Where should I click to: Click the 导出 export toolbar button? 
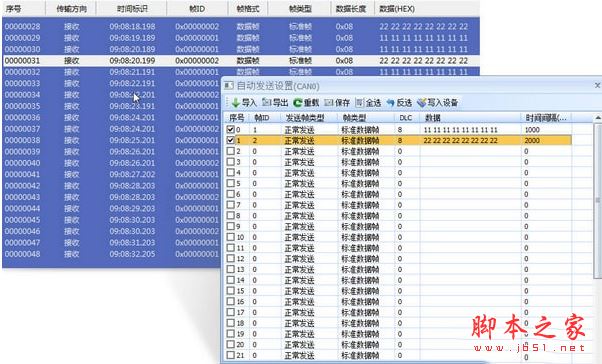click(x=275, y=103)
